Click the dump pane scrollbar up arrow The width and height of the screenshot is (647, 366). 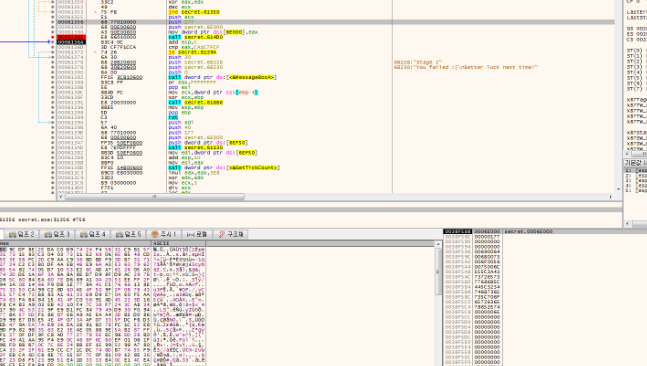tap(438, 245)
